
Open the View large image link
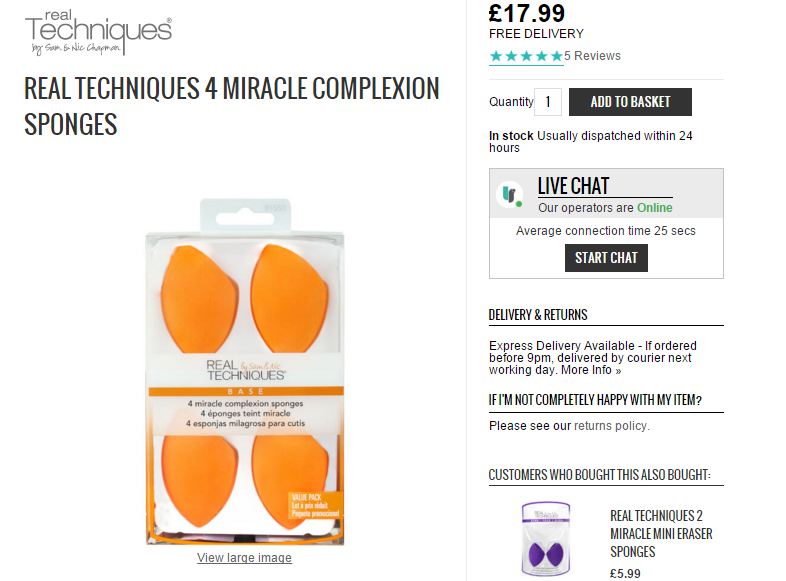244,557
